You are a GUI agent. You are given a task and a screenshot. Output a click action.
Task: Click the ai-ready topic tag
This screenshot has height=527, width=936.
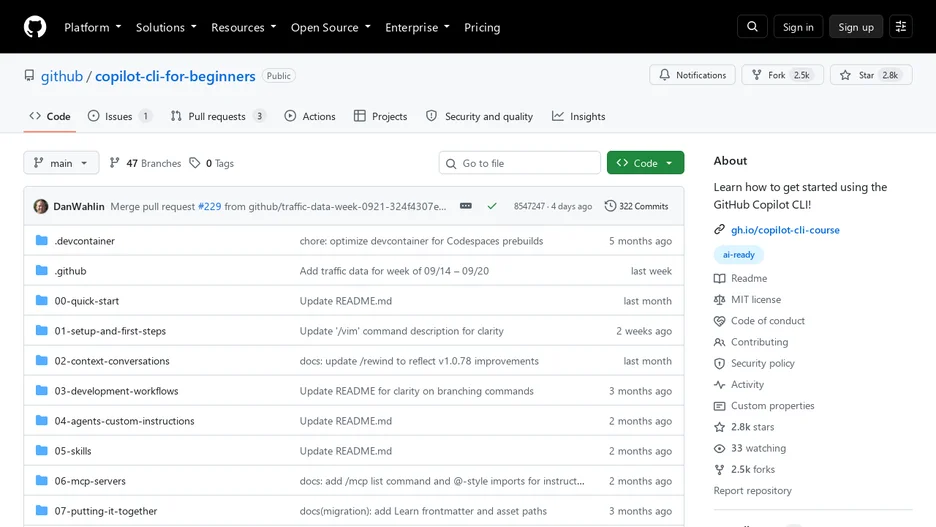738,255
